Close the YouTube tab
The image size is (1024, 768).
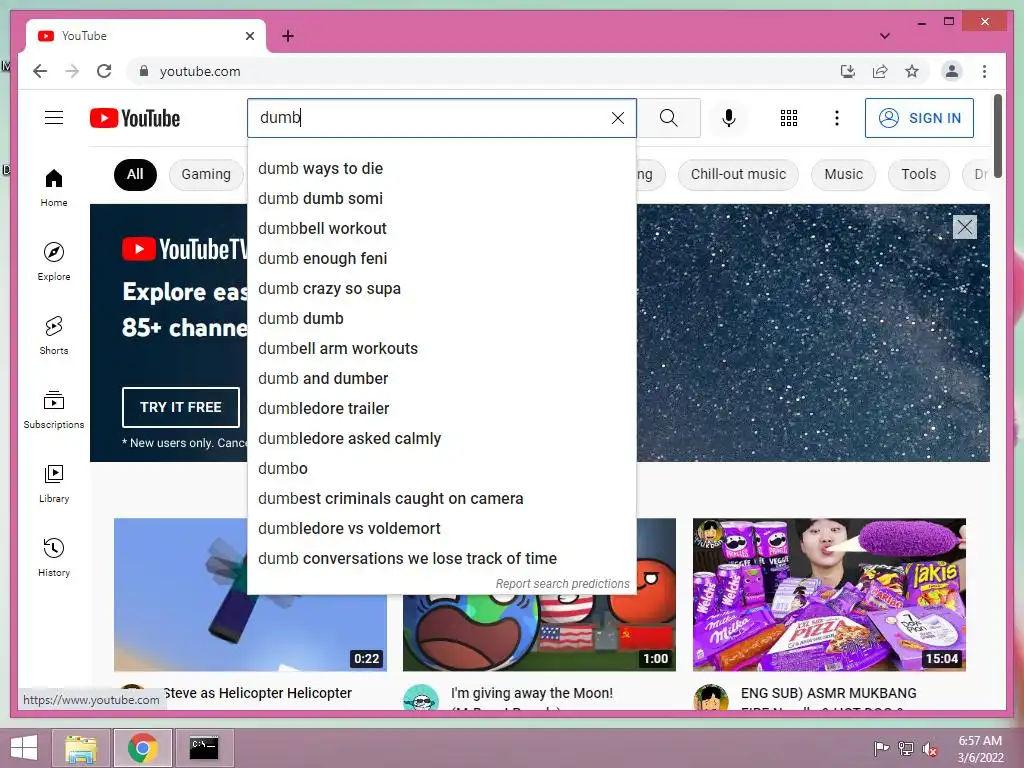(x=249, y=36)
